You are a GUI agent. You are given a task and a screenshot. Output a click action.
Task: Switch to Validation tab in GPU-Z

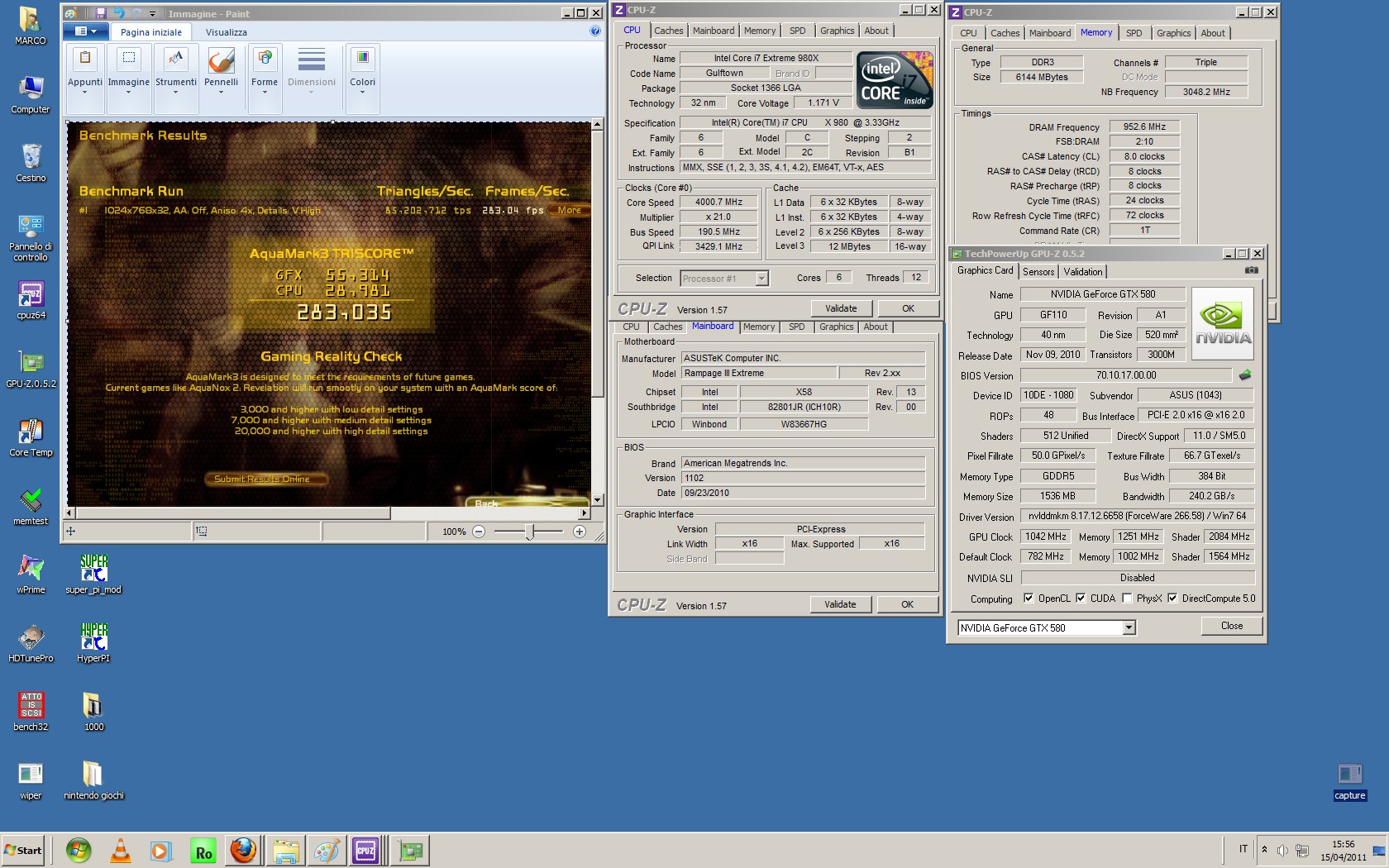tap(1083, 272)
